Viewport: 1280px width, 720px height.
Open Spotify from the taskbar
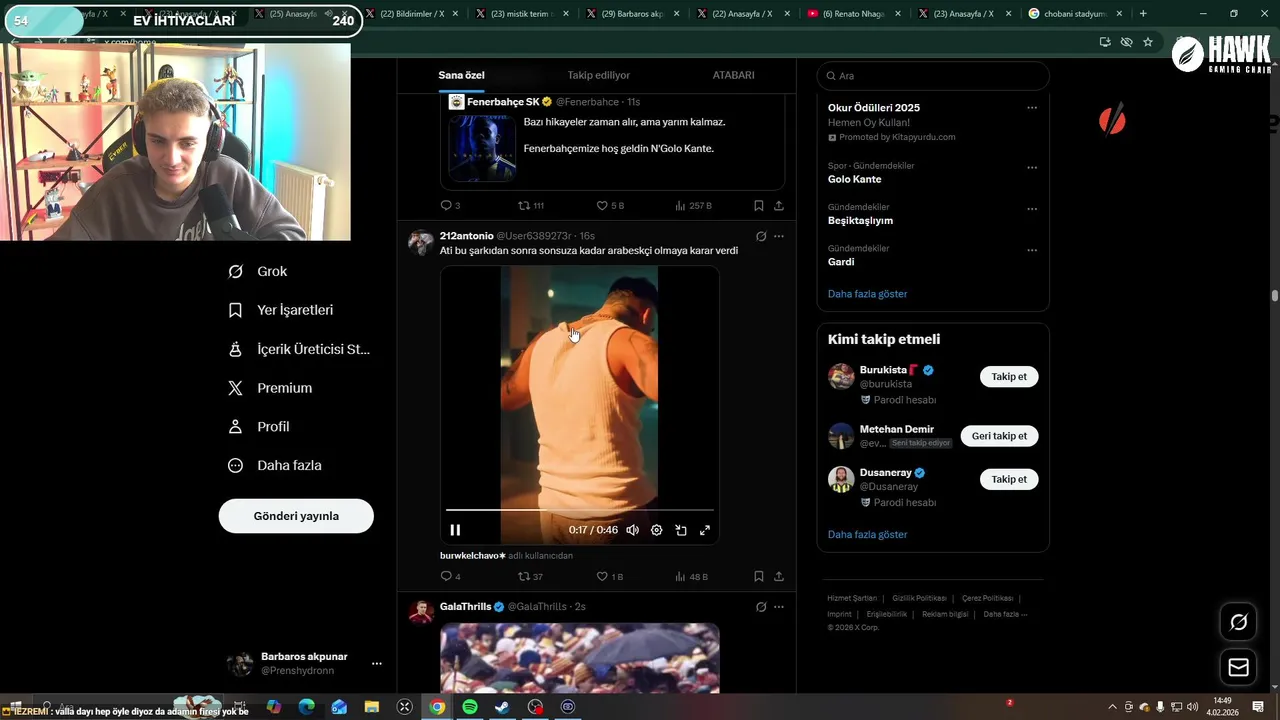click(x=470, y=706)
